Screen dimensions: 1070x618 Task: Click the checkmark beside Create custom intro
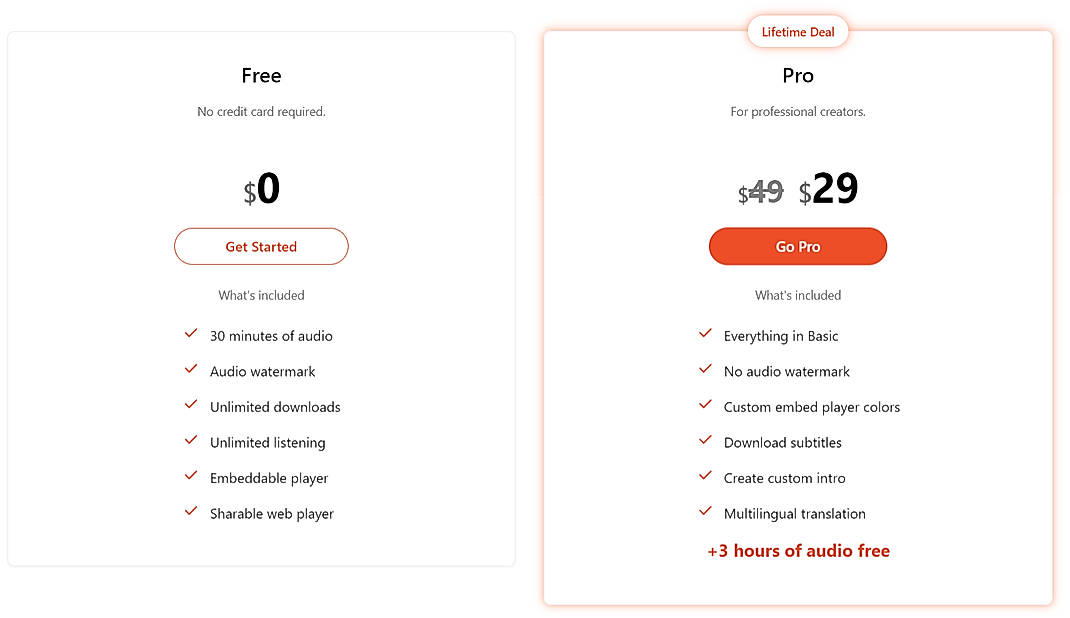[705, 476]
